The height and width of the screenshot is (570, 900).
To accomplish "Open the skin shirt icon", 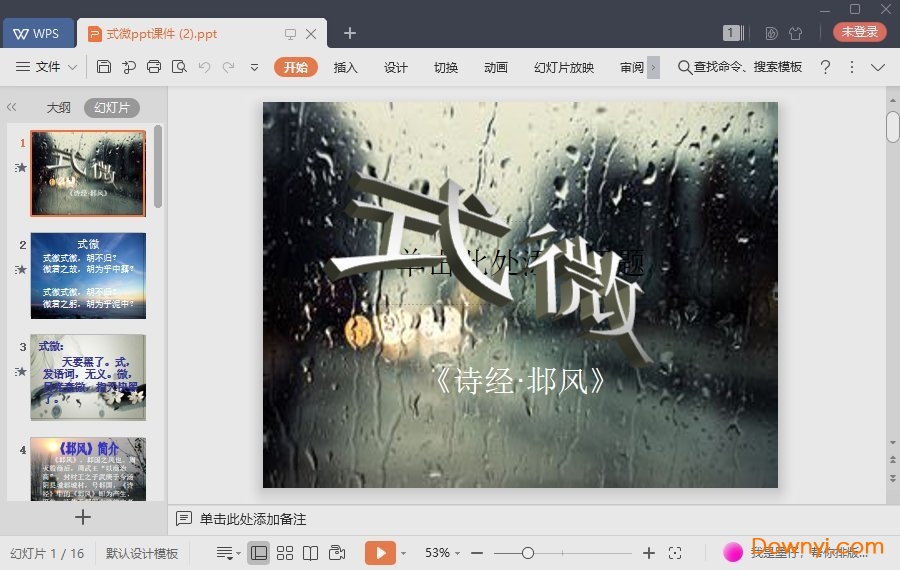I will coord(796,33).
